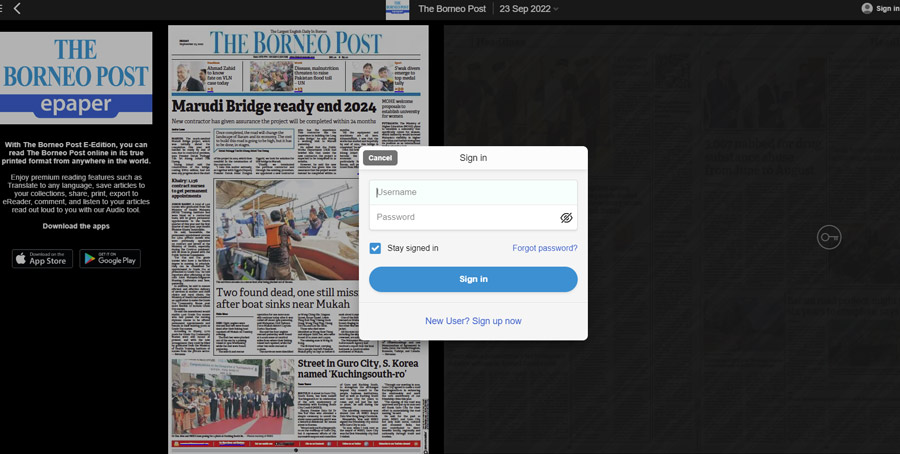Open New User? Sign up now link

click(473, 321)
